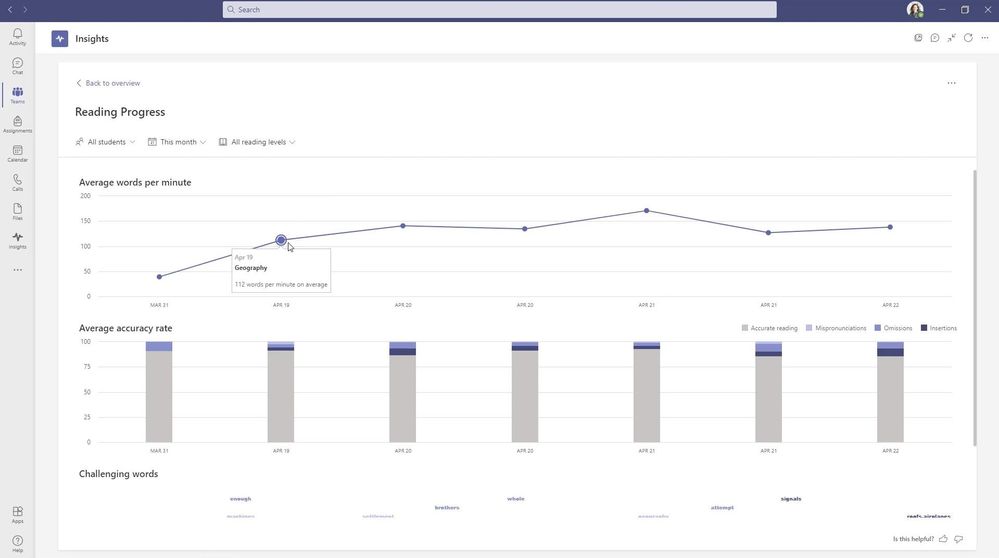Click the Help button in sidebar
The image size is (999, 558).
17,544
